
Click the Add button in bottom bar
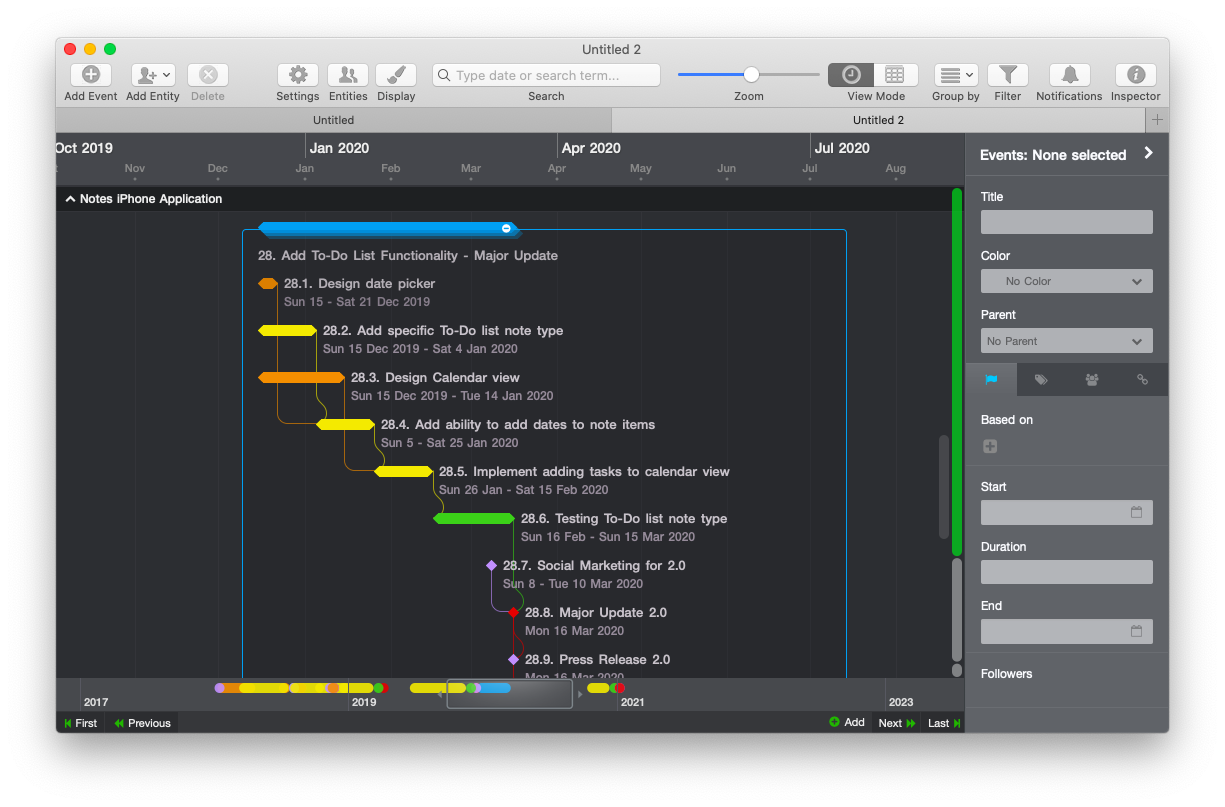pos(846,722)
